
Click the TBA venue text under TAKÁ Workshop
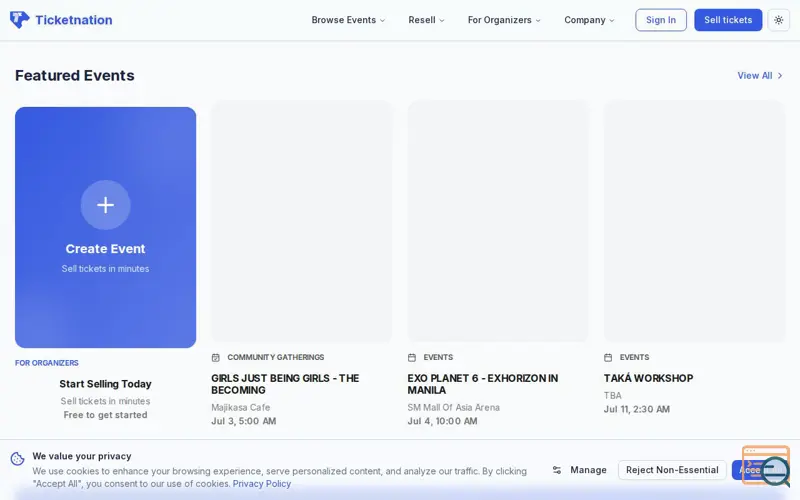(613, 395)
